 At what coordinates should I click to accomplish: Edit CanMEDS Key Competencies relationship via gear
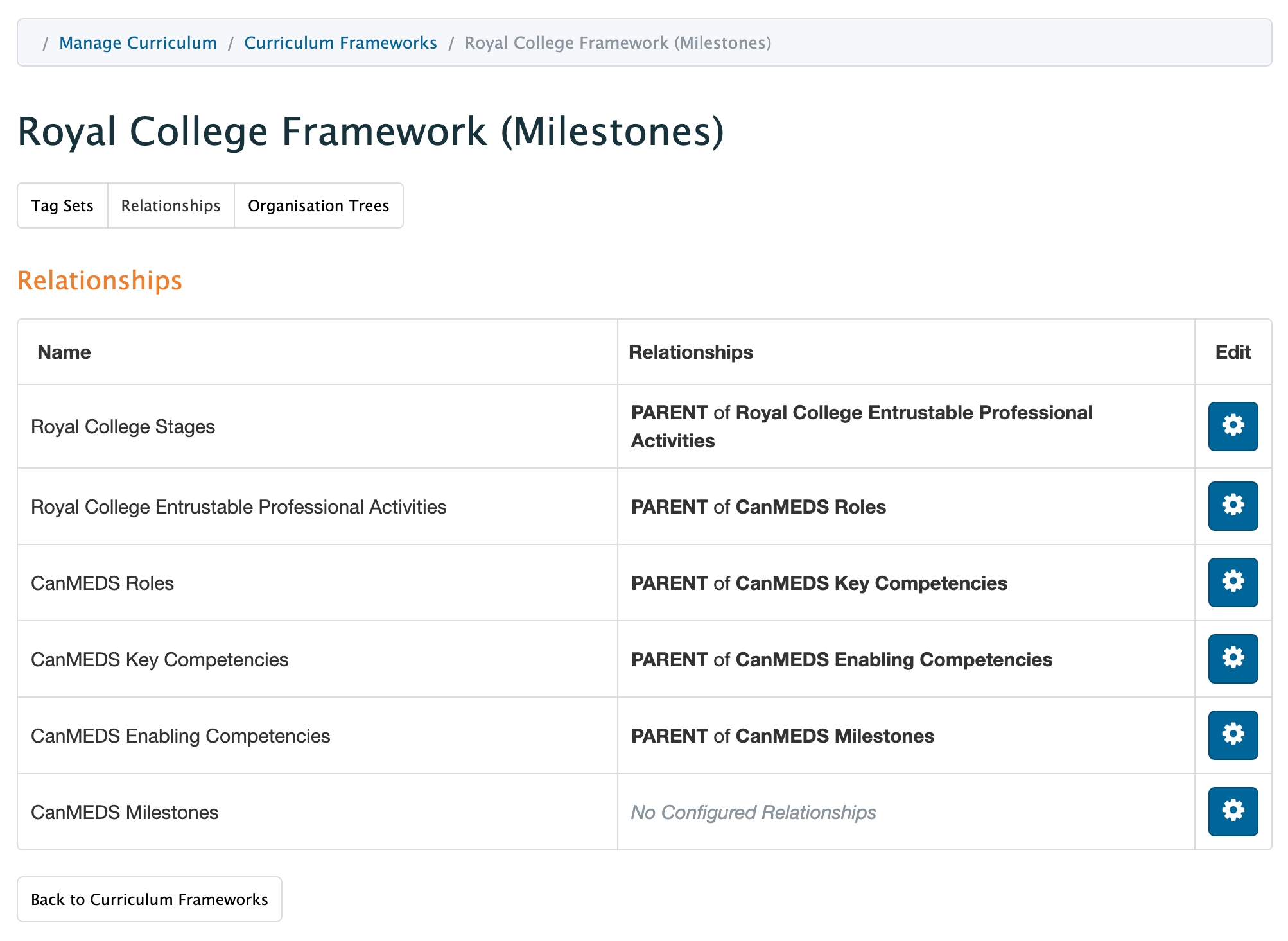click(1232, 659)
